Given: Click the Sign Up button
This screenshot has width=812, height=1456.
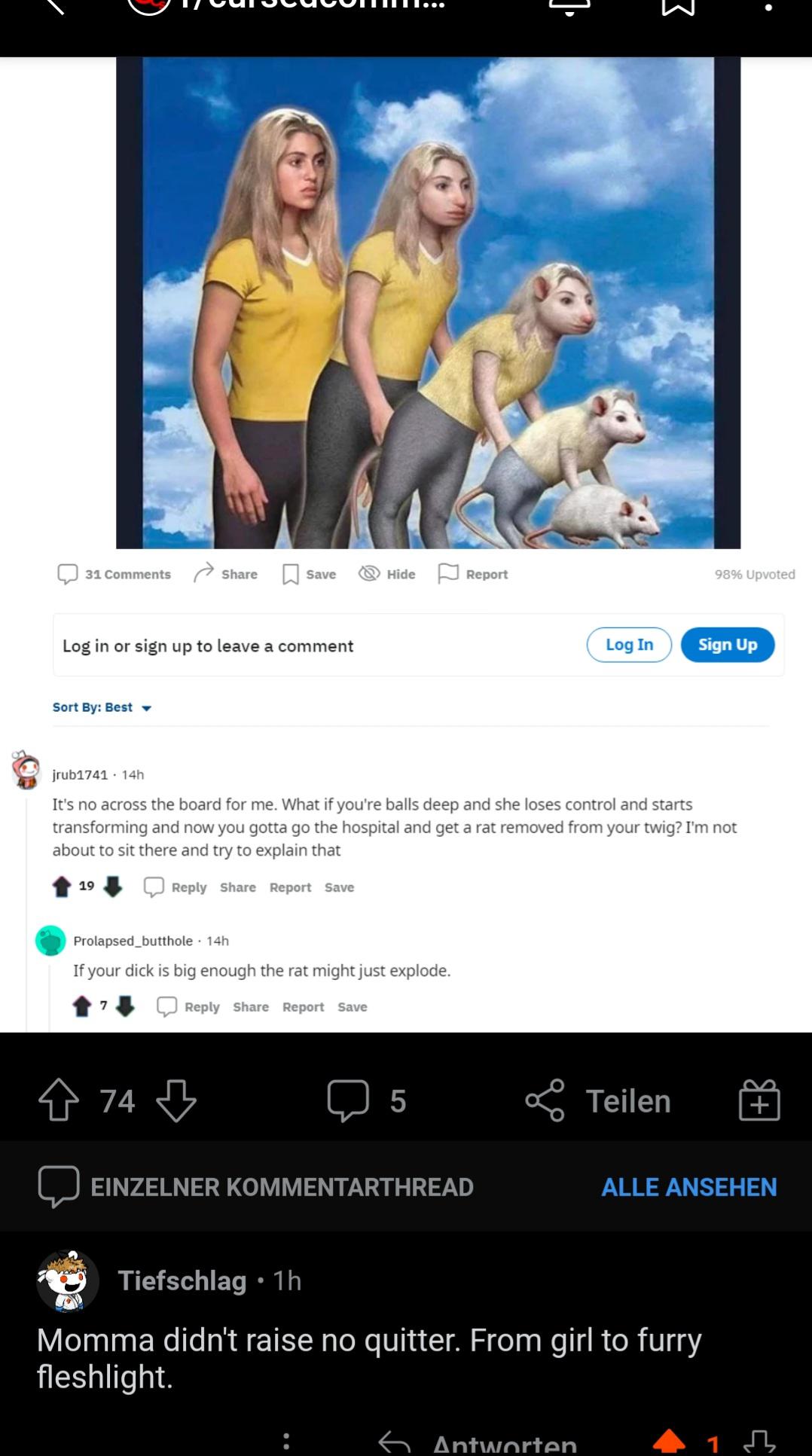Looking at the screenshot, I should pos(728,645).
